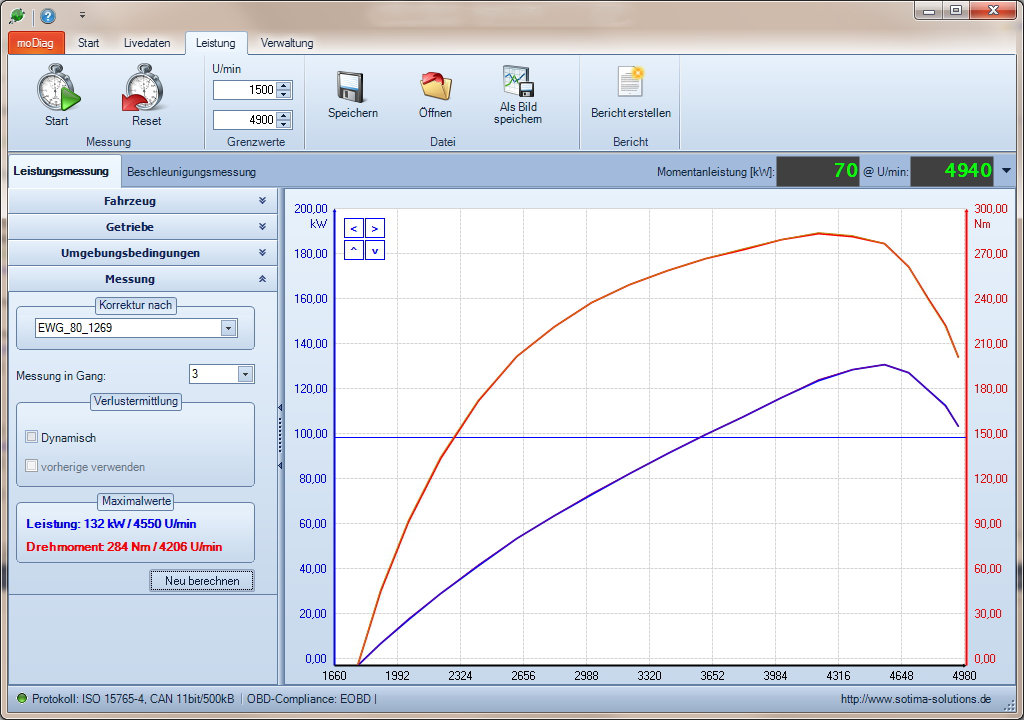The height and width of the screenshot is (720, 1024).
Task: Open the Messung in Gang dropdown
Action: [x=245, y=374]
